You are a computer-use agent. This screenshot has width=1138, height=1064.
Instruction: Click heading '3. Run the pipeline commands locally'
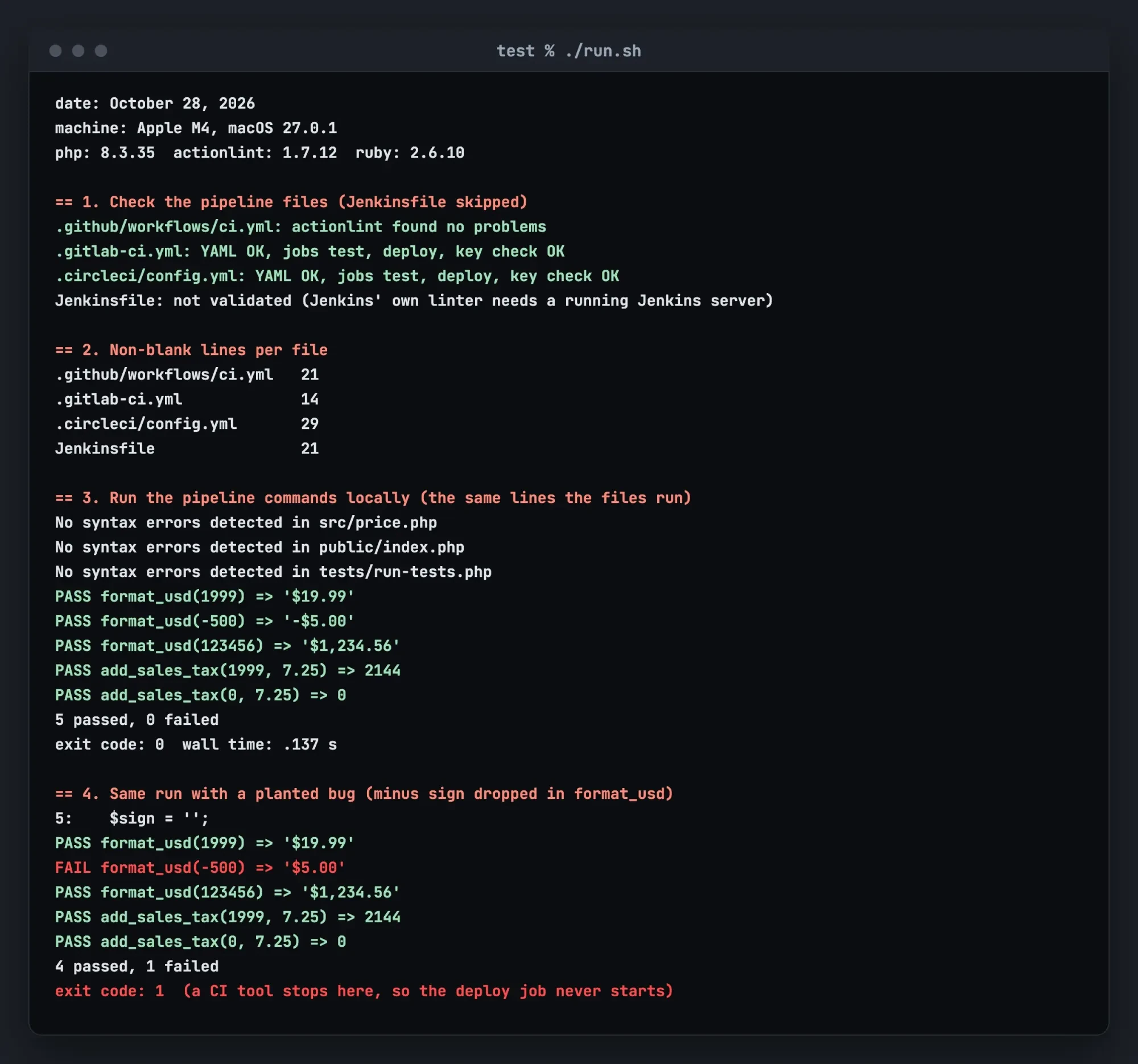(x=373, y=498)
